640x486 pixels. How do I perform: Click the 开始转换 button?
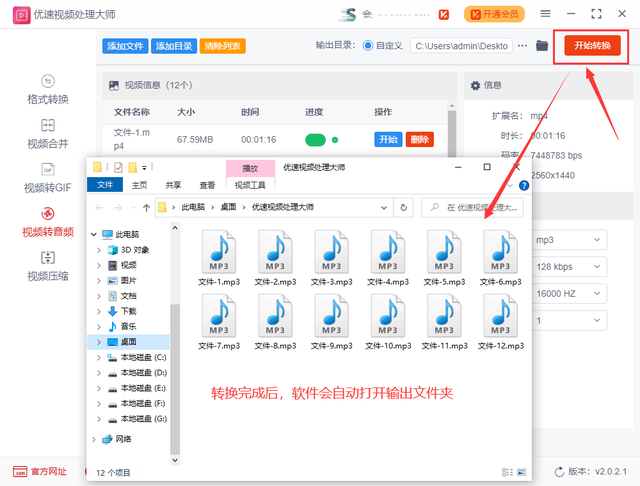pyautogui.click(x=592, y=45)
